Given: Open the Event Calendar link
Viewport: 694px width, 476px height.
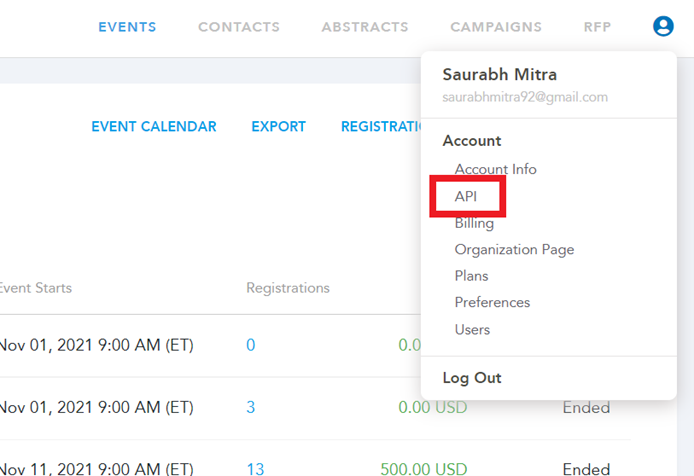Looking at the screenshot, I should (153, 127).
